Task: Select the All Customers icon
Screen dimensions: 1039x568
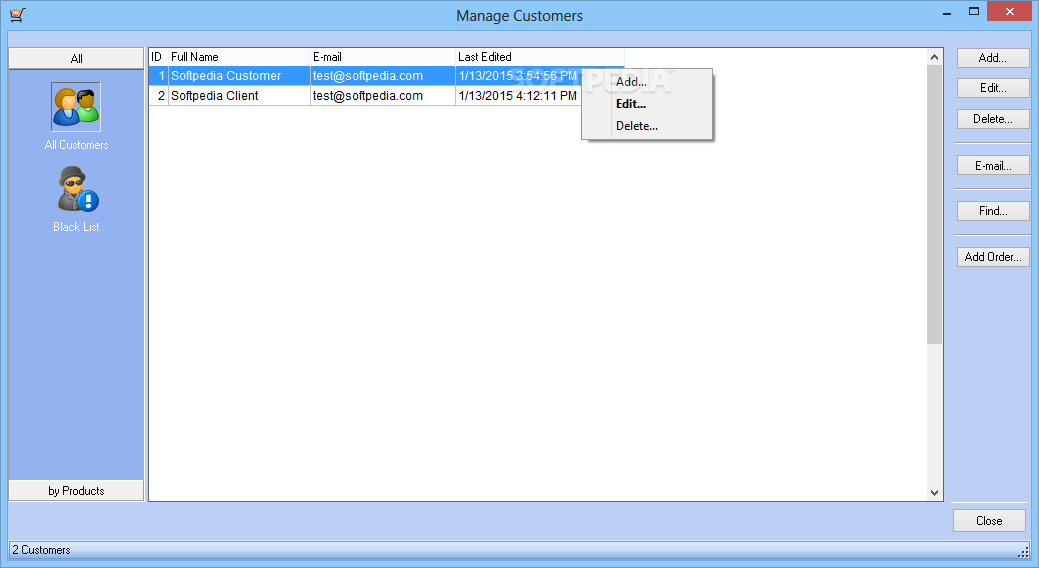Action: point(76,107)
